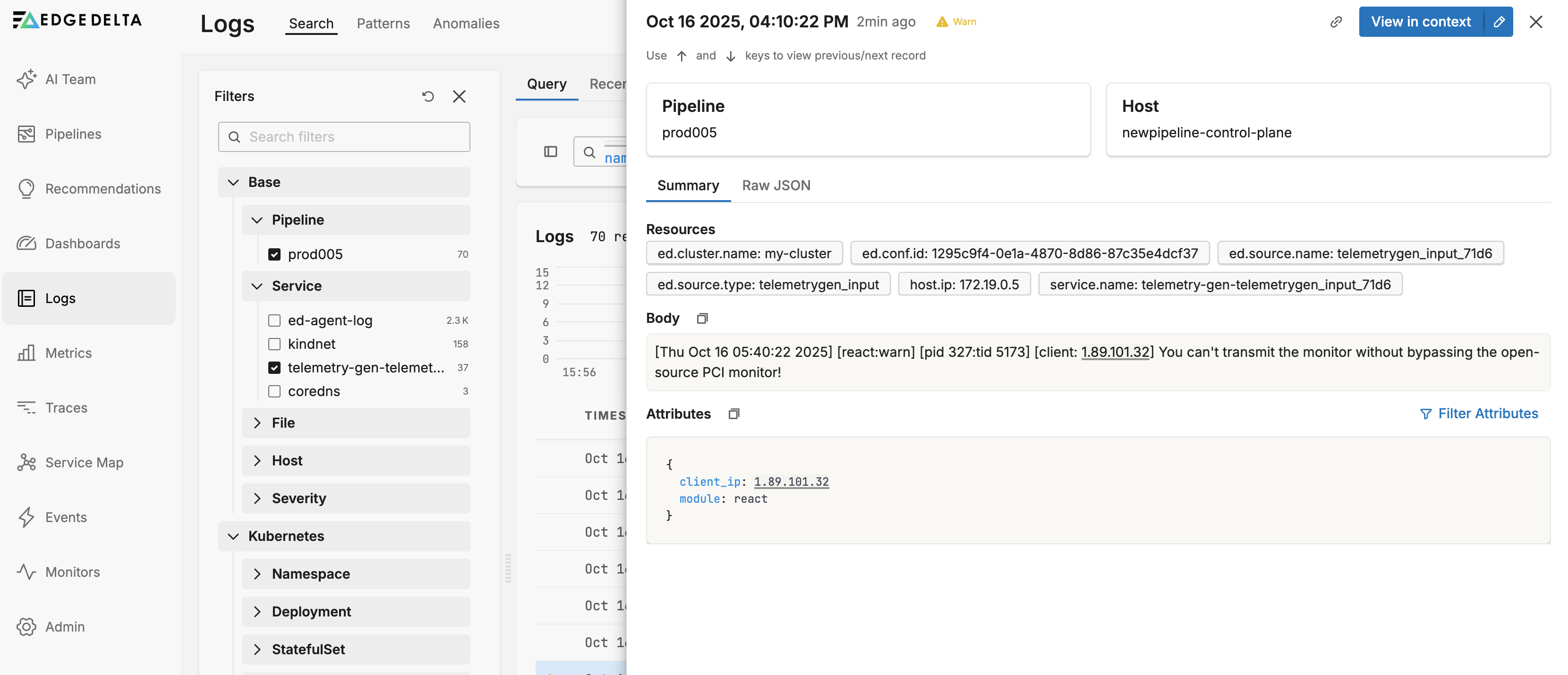Click the copy Attributes icon
The image size is (1568, 675).
(733, 414)
